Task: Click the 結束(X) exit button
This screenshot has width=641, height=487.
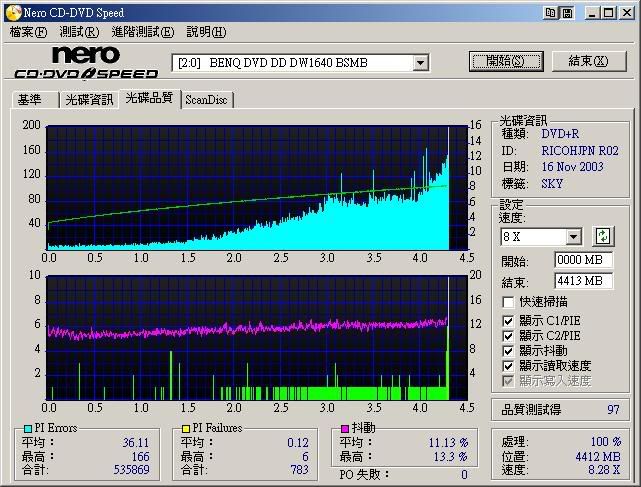Action: [589, 61]
